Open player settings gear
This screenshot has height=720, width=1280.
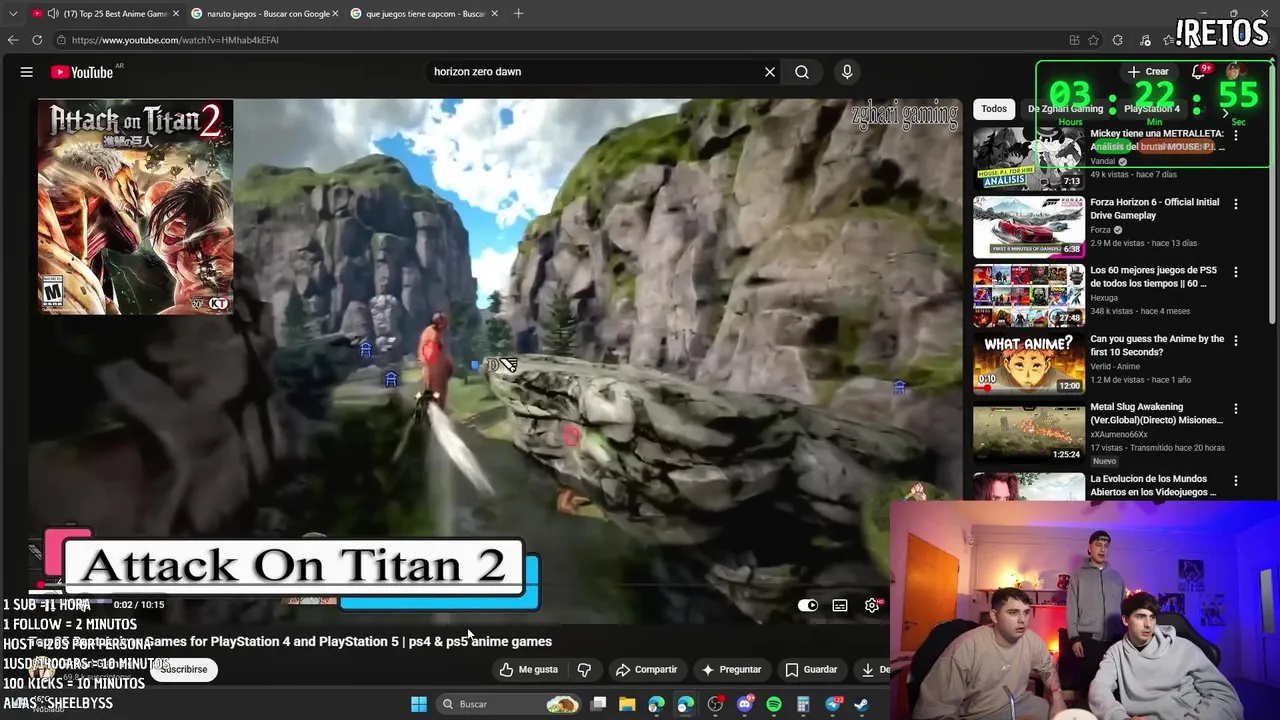pyautogui.click(x=872, y=605)
